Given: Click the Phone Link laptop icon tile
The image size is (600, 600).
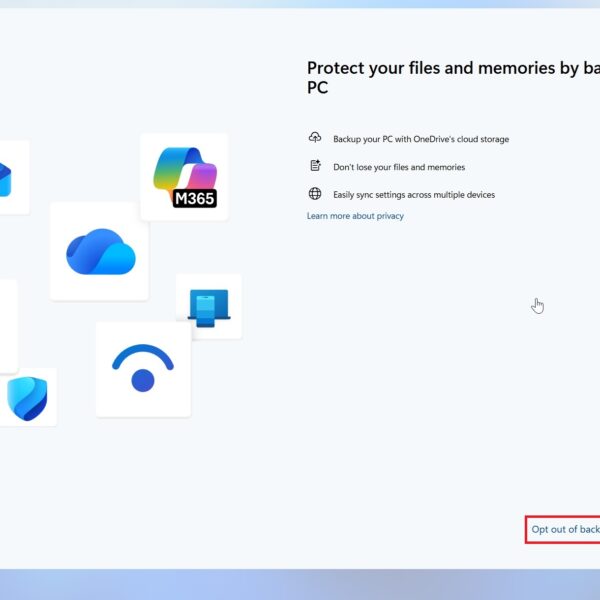Looking at the screenshot, I should click(209, 307).
